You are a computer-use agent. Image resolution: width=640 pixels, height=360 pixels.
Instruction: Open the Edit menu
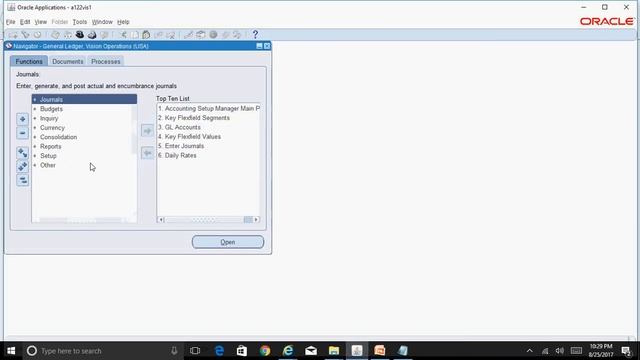click(25, 22)
